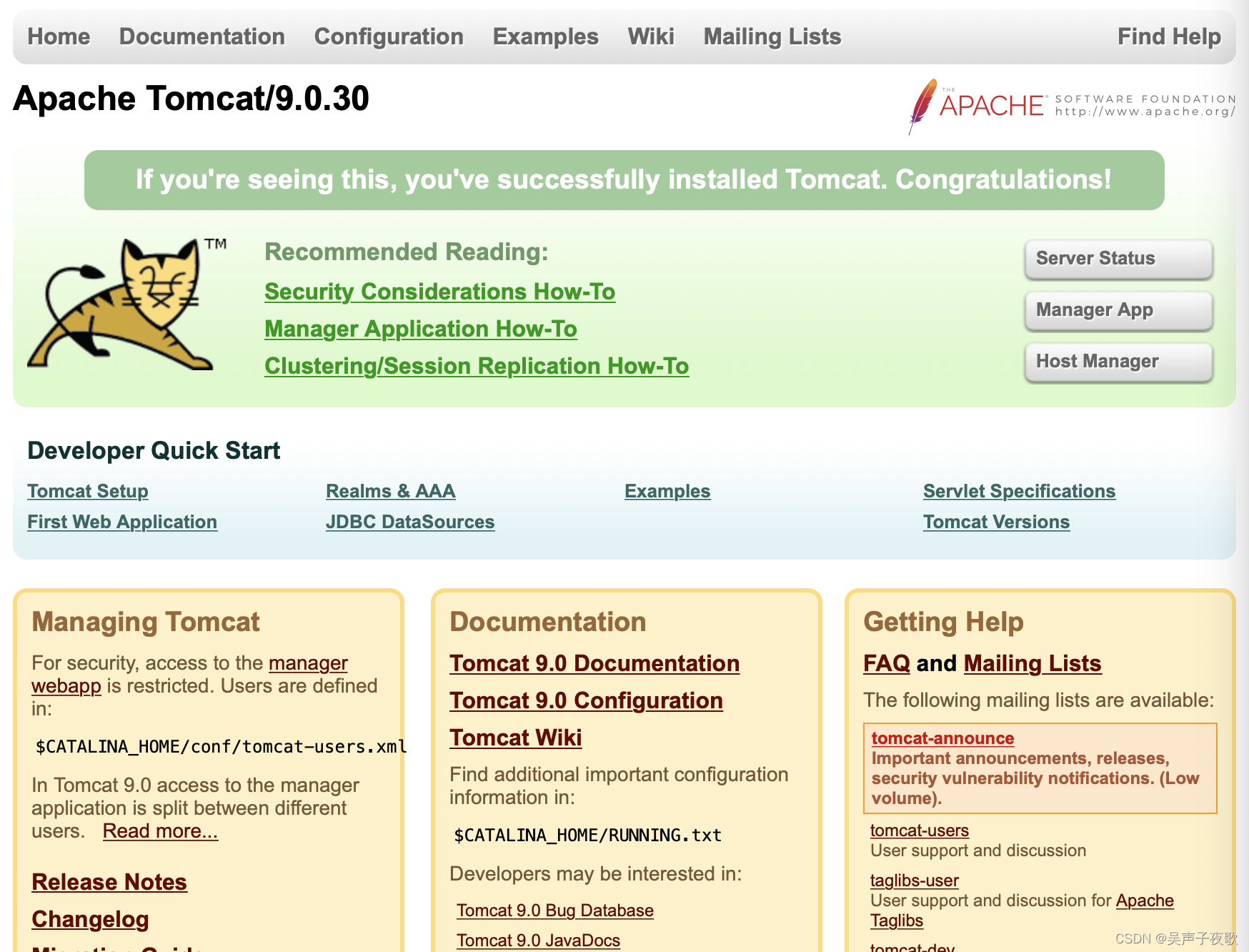Open the taglibs-user mailing list link

pos(915,881)
